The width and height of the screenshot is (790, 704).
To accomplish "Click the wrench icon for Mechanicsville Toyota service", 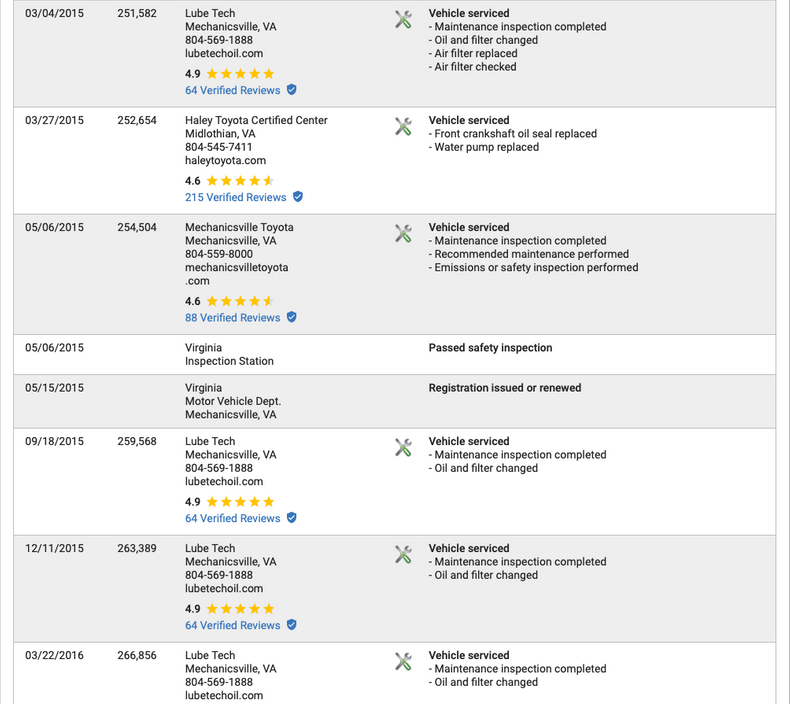I will point(403,233).
